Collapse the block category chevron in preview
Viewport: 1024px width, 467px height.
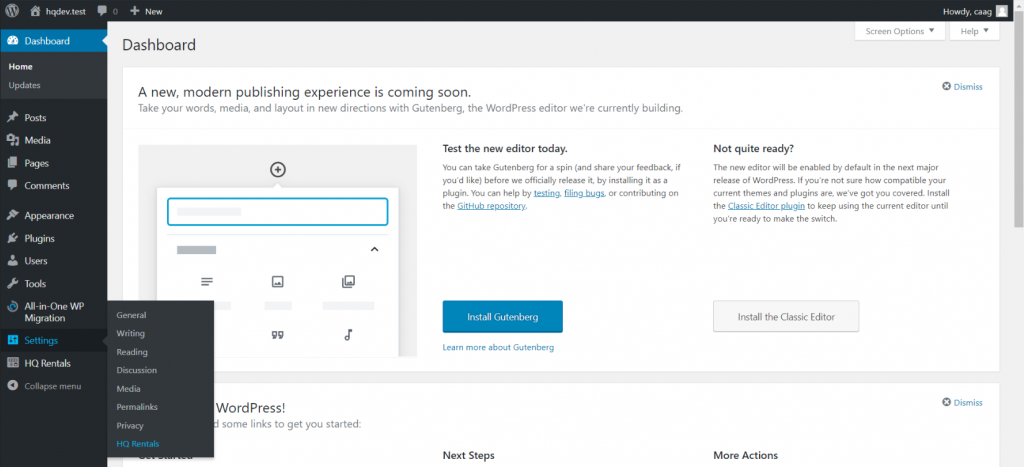374,250
